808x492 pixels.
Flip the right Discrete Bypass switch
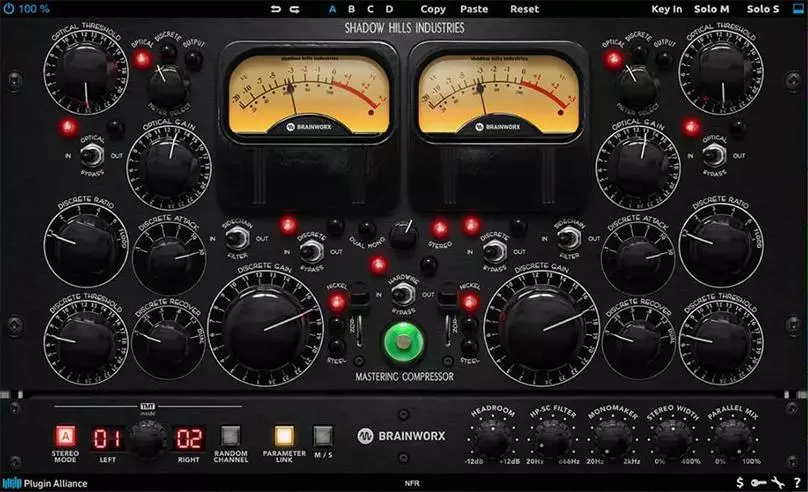(494, 252)
